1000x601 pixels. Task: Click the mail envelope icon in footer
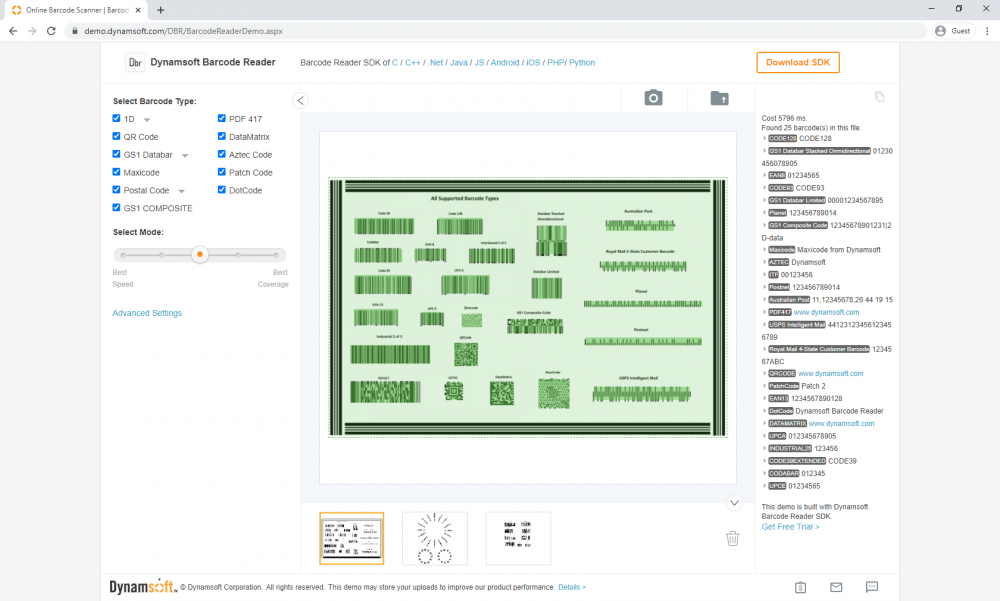click(836, 587)
